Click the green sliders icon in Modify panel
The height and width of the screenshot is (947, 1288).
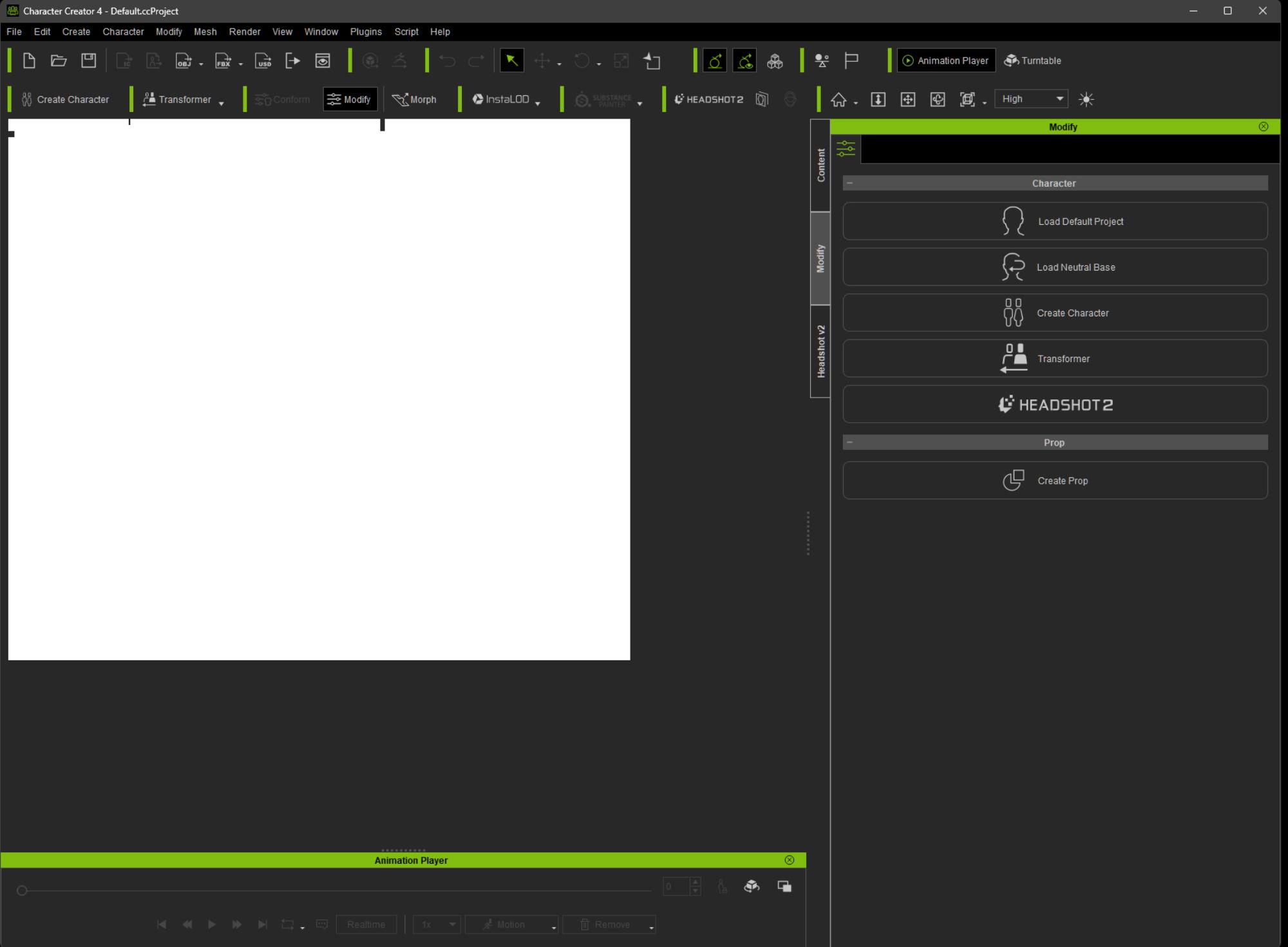click(x=846, y=149)
